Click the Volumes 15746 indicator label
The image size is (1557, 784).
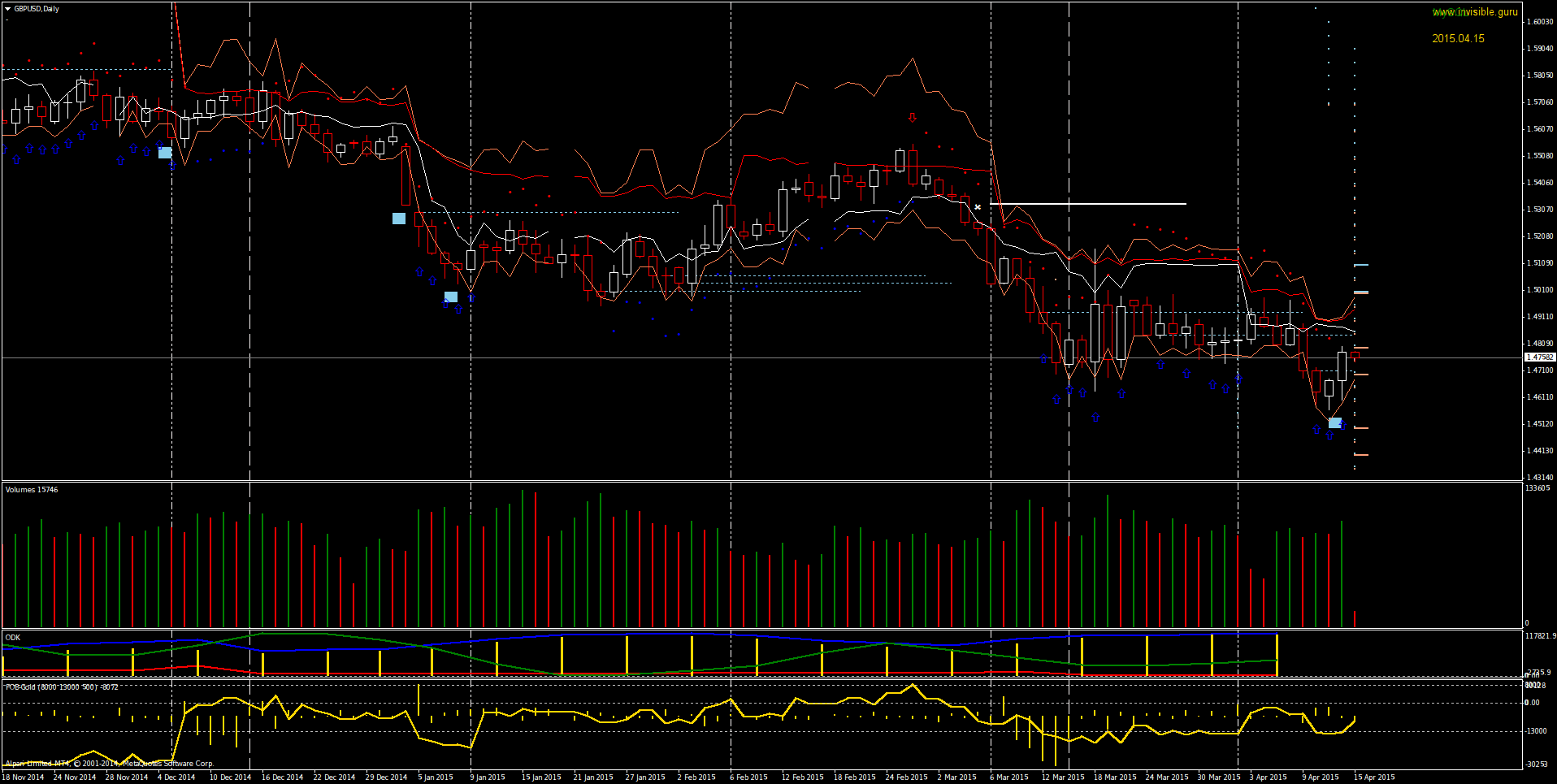click(x=32, y=489)
